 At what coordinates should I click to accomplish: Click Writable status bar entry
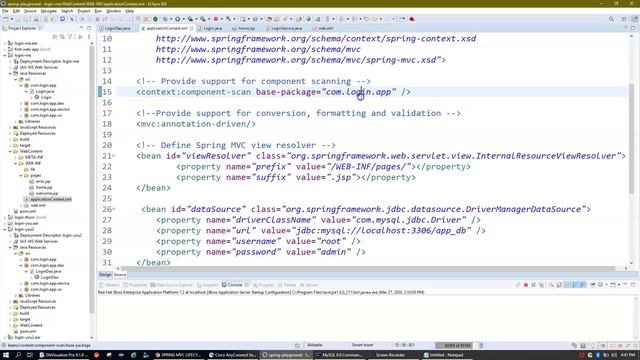314,345
